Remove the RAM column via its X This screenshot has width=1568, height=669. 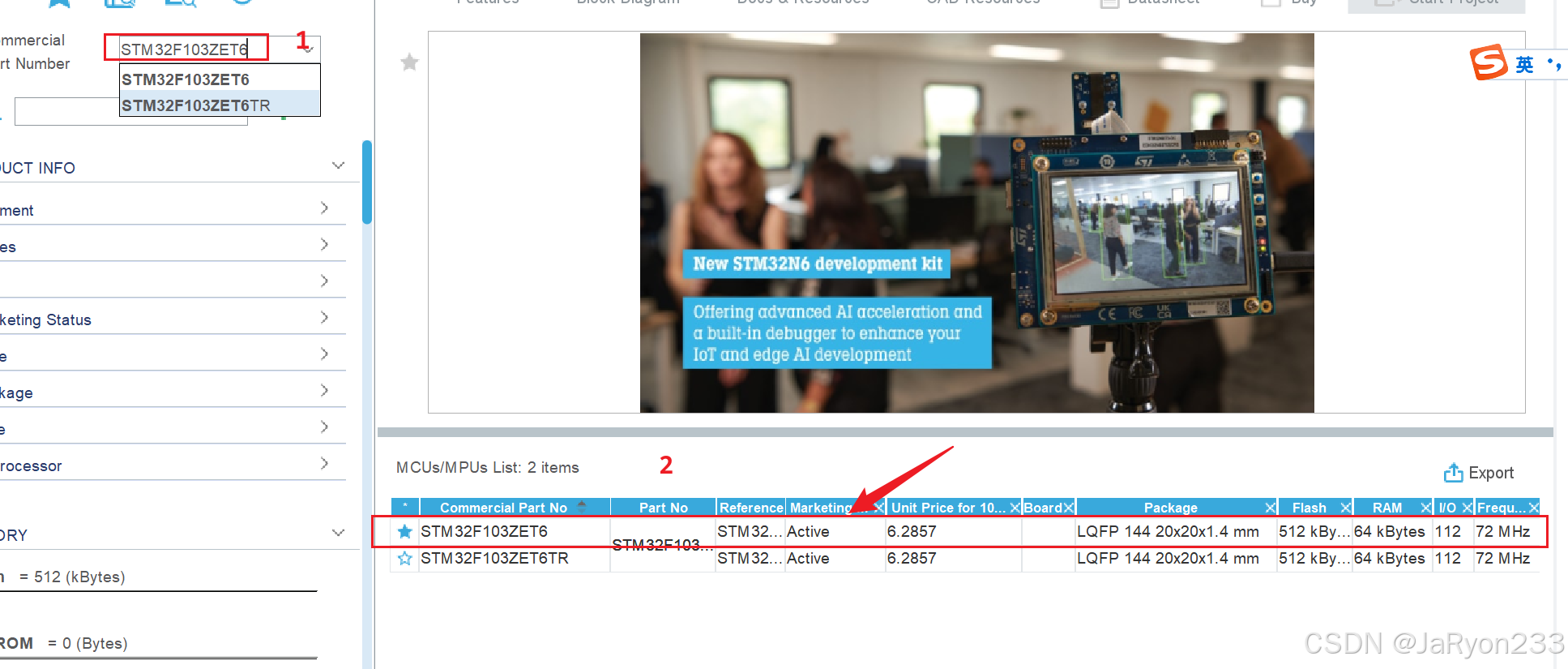point(1426,508)
